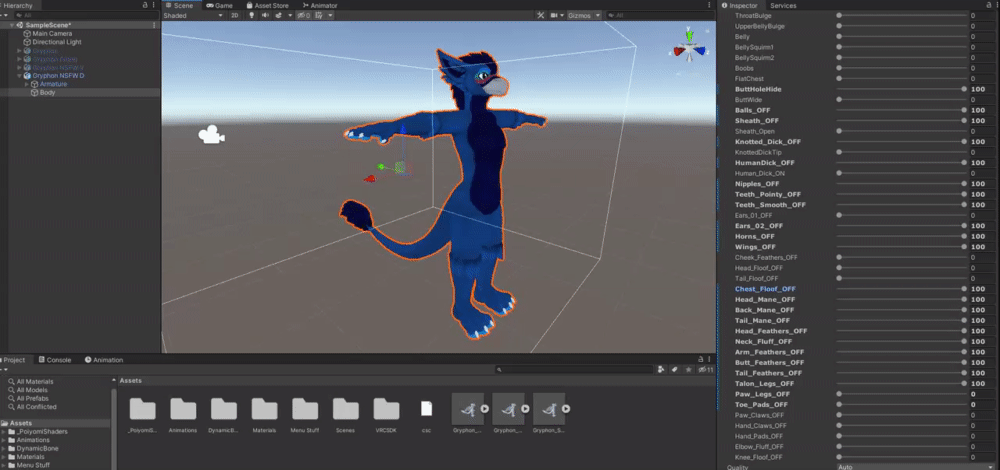Screen dimensions: 1000x470
Task: Open the SampleScene row three-dot options
Action: pyautogui.click(x=154, y=25)
